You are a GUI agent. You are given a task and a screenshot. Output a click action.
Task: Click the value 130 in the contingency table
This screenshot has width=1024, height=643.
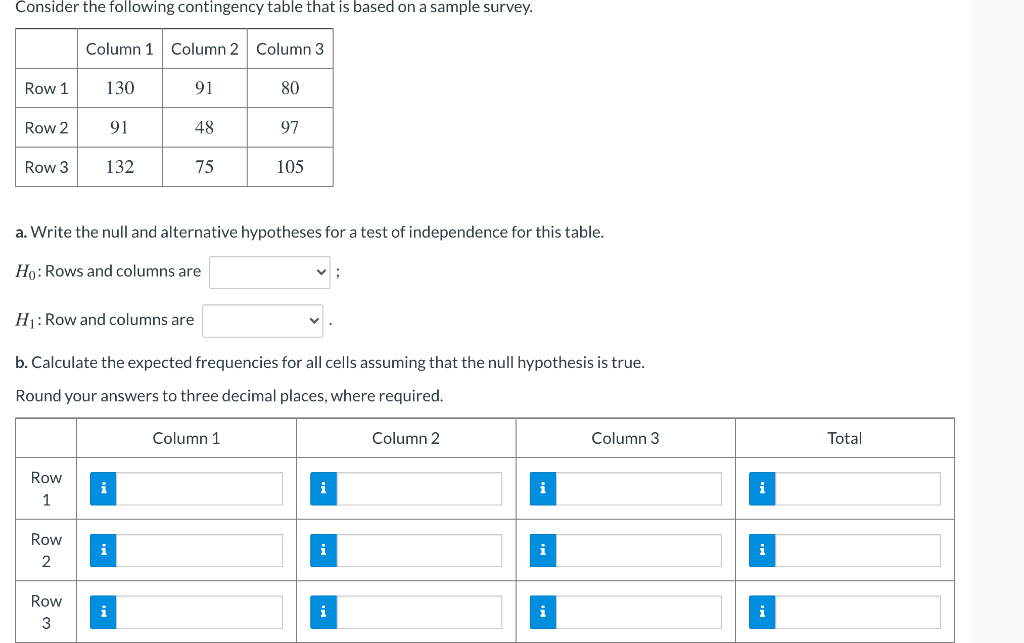[x=119, y=88]
